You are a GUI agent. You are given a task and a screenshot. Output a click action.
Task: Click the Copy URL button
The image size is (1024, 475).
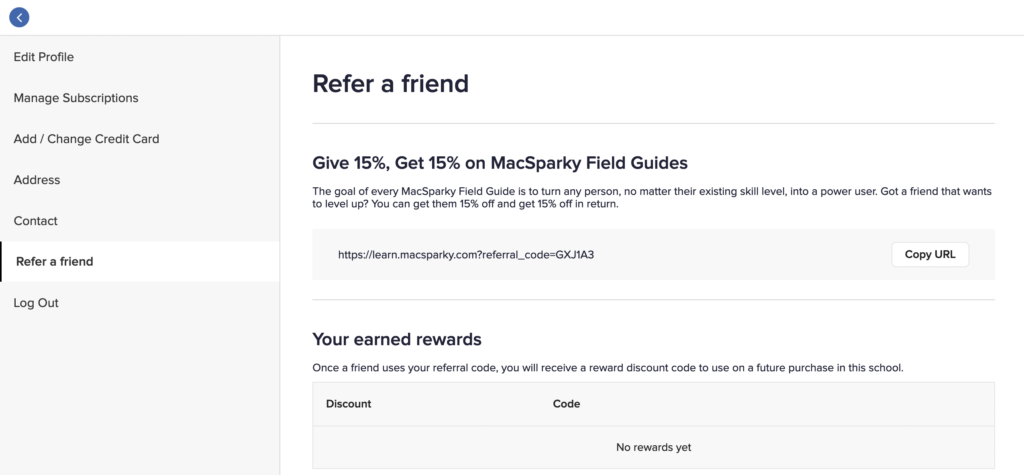930,255
